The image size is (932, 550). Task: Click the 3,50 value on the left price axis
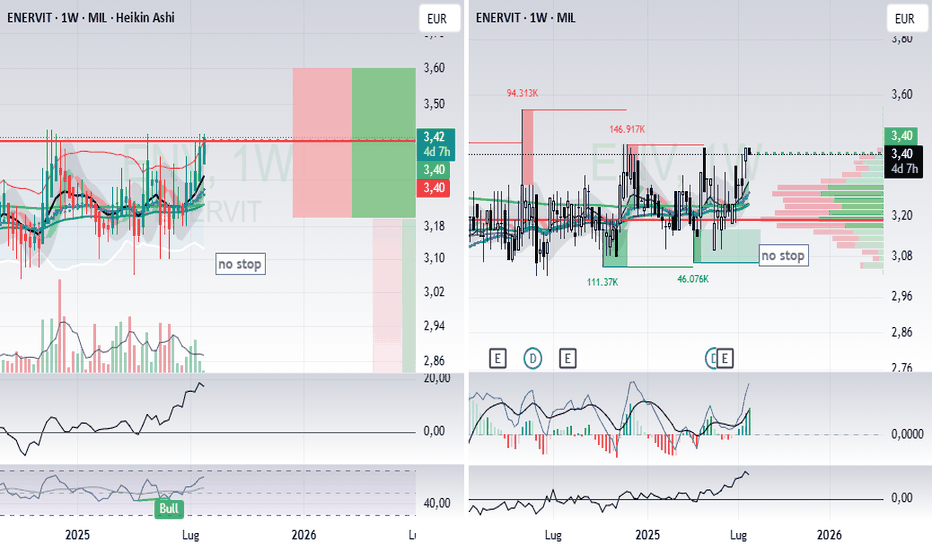[434, 103]
